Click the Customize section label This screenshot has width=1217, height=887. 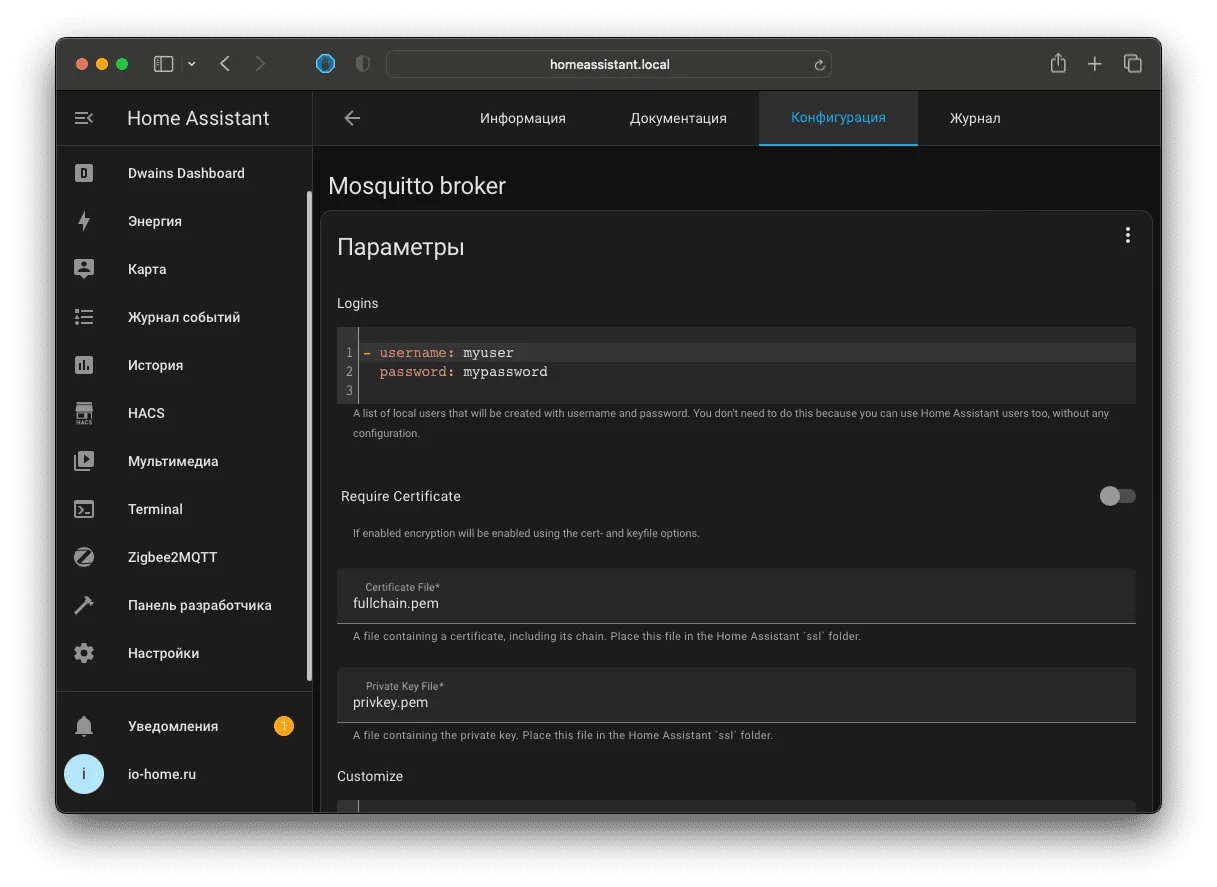[x=370, y=776]
